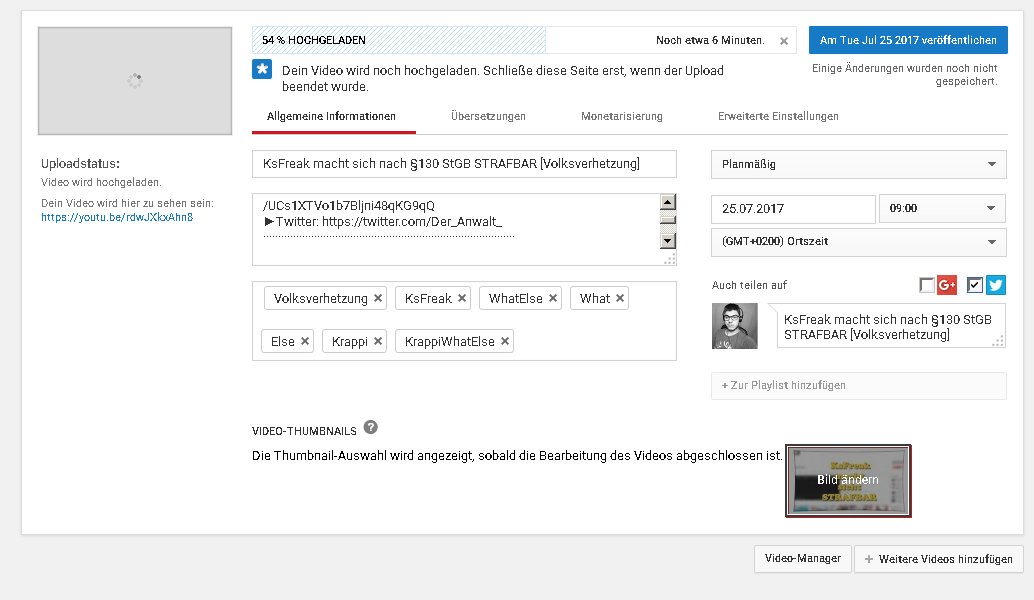Click the KrappiWhatElse tag label
1034x600 pixels.
(x=450, y=342)
